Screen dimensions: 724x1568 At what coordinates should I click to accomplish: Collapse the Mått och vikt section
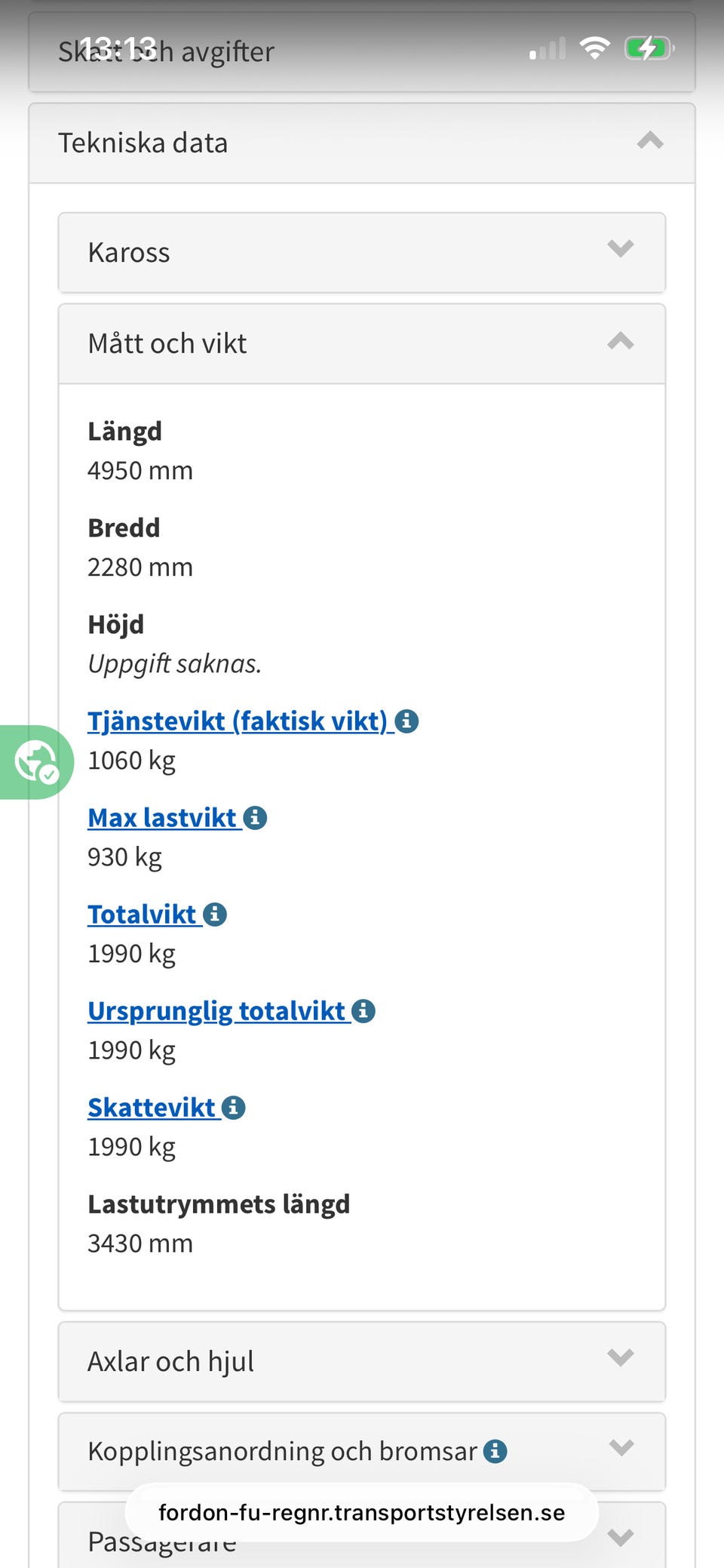[620, 343]
